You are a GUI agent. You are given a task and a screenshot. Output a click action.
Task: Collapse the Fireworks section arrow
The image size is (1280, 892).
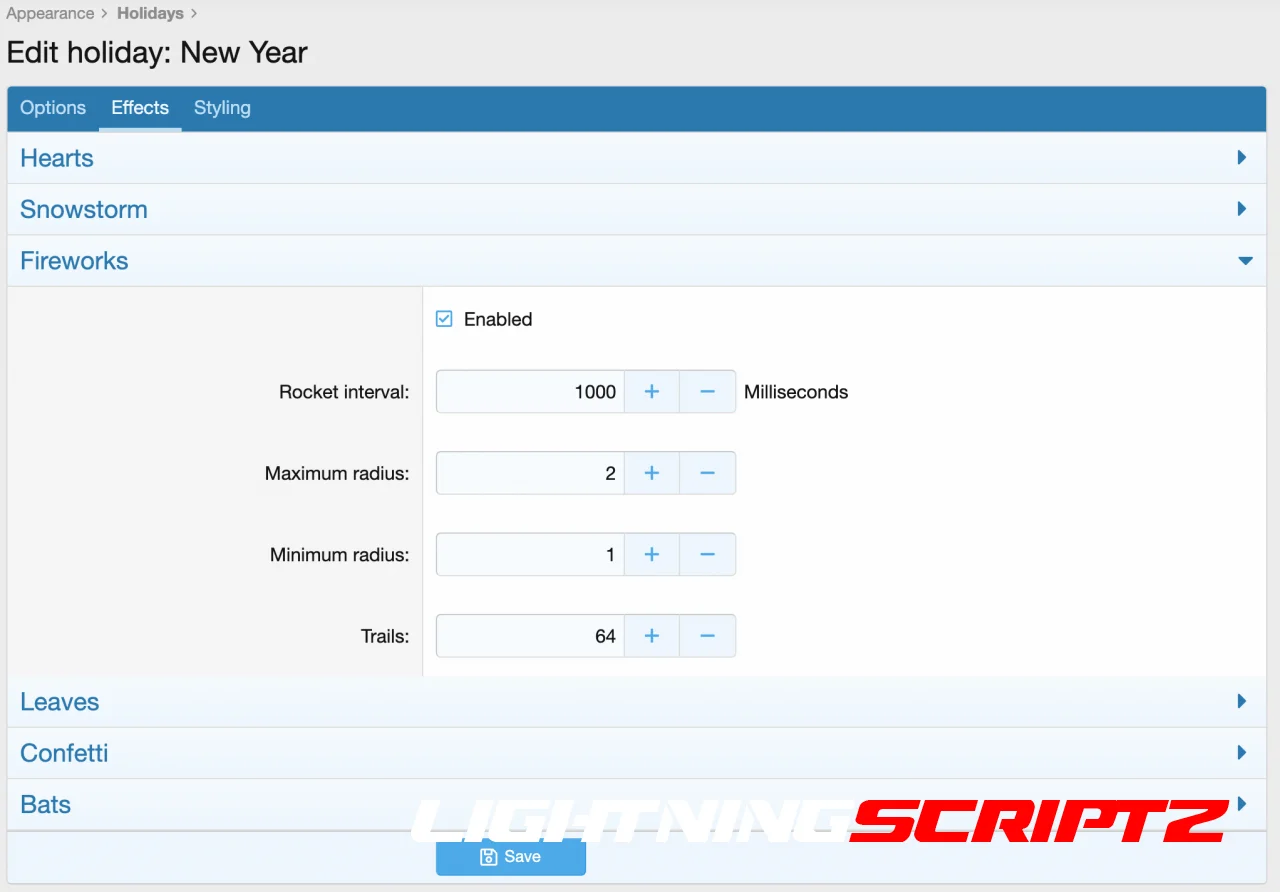pyautogui.click(x=1244, y=261)
